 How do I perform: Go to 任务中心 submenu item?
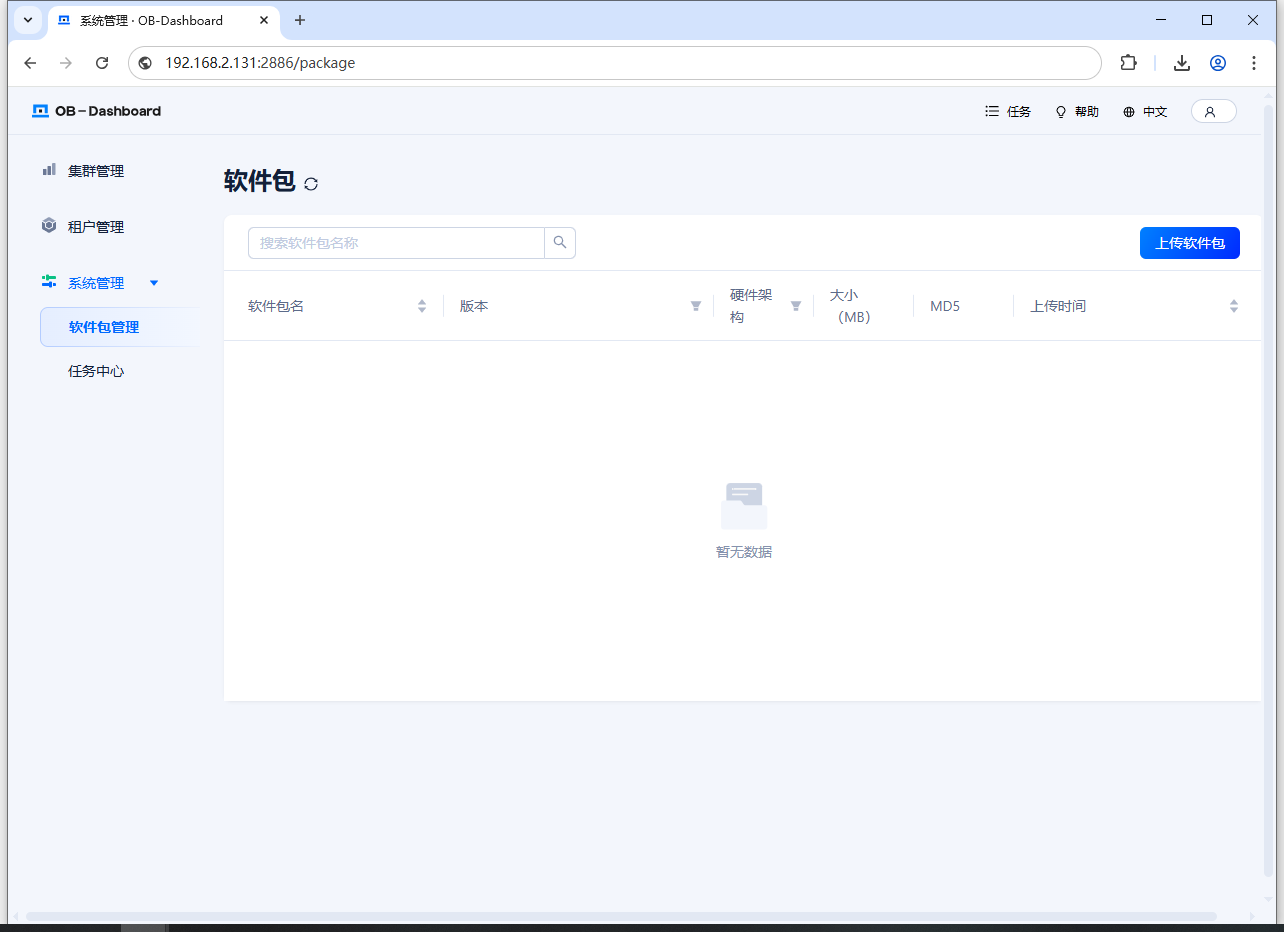pos(96,371)
